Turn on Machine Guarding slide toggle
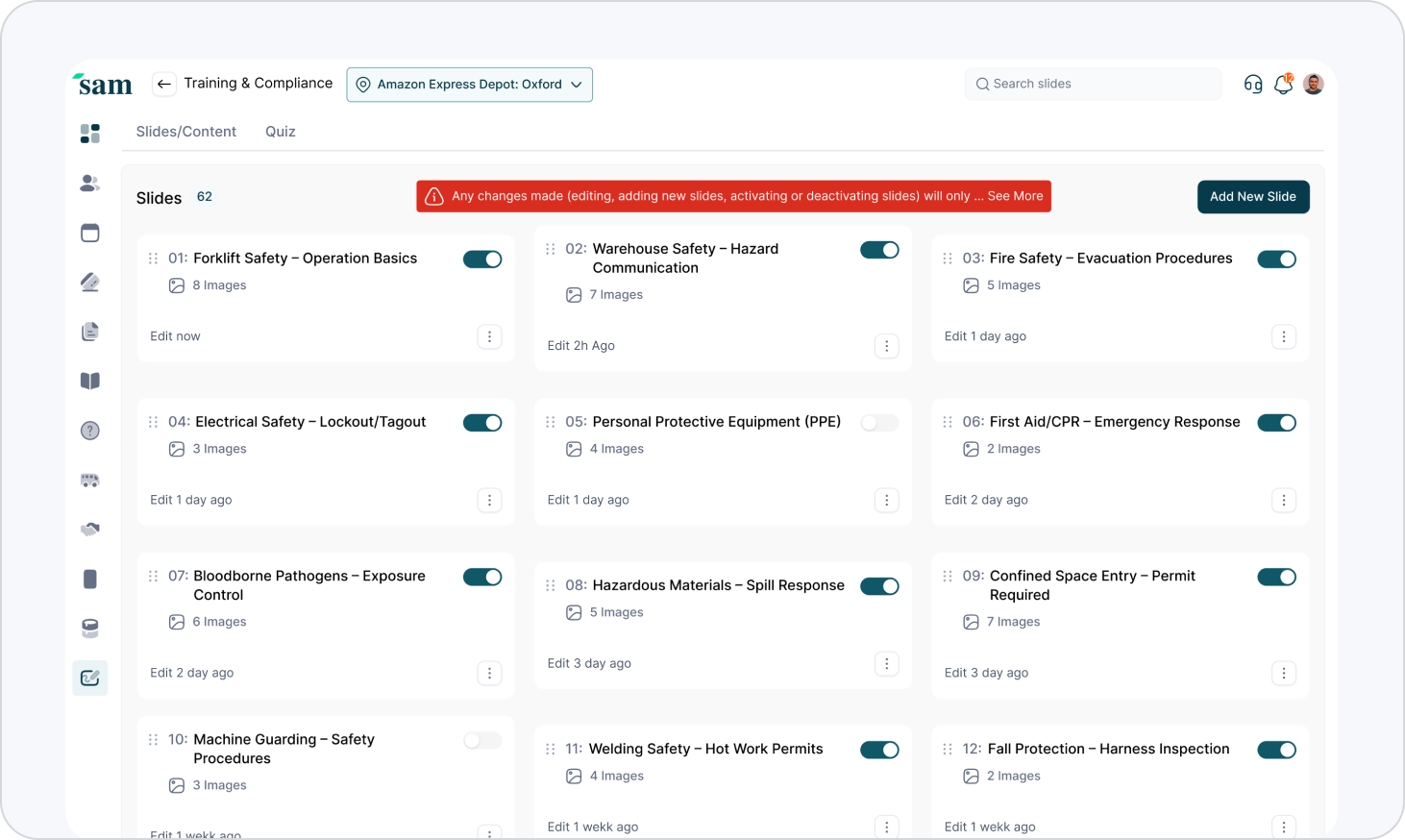This screenshot has height=840, width=1405. point(482,740)
